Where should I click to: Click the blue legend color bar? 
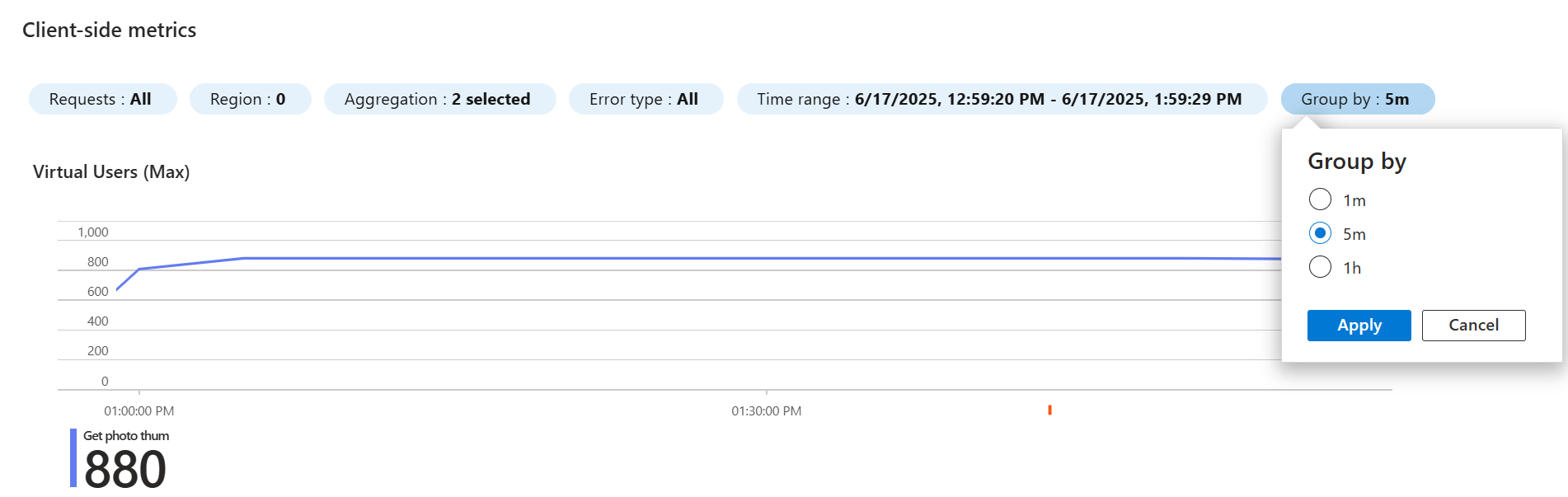[73, 457]
